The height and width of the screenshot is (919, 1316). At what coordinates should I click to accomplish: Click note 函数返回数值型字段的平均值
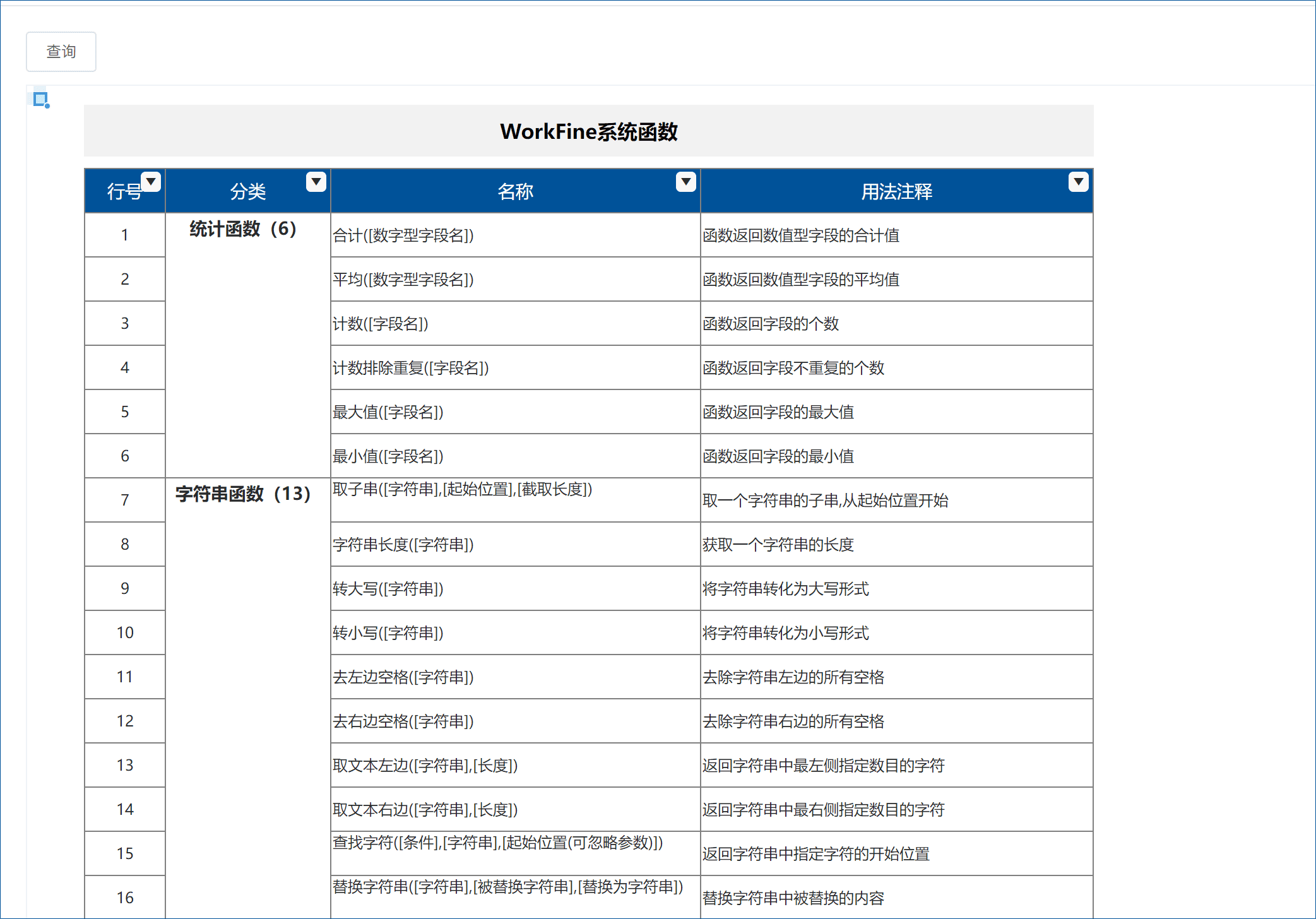coord(897,280)
